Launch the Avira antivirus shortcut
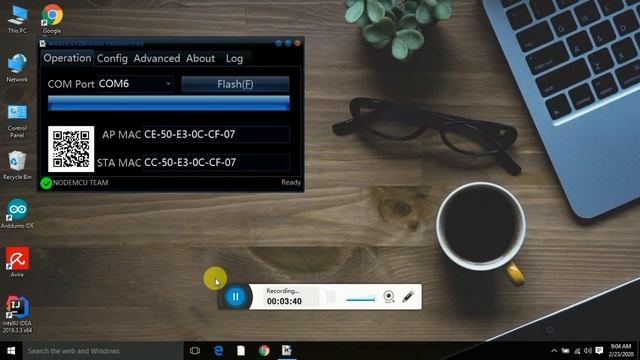The image size is (640, 360). pyautogui.click(x=17, y=261)
